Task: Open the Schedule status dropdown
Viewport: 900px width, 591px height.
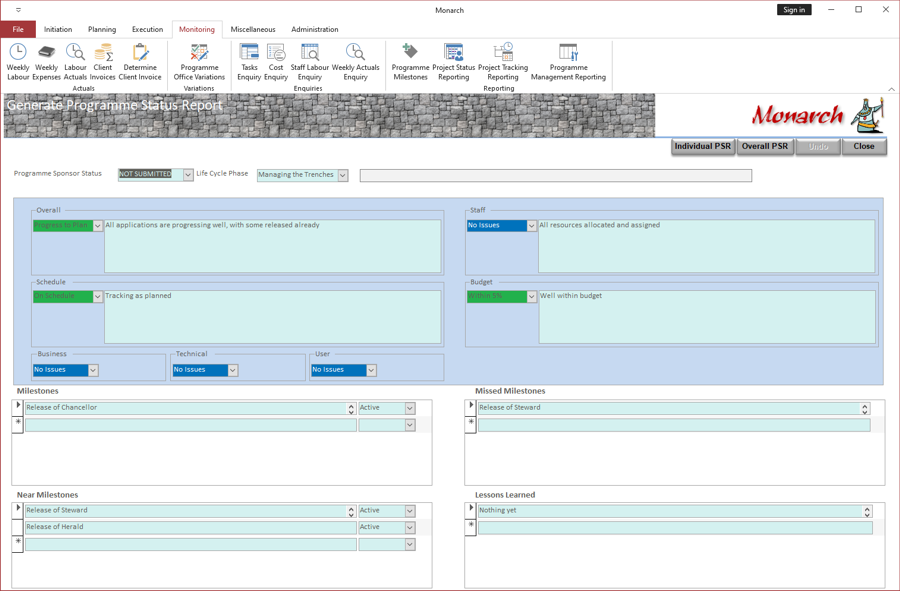Action: (x=98, y=296)
